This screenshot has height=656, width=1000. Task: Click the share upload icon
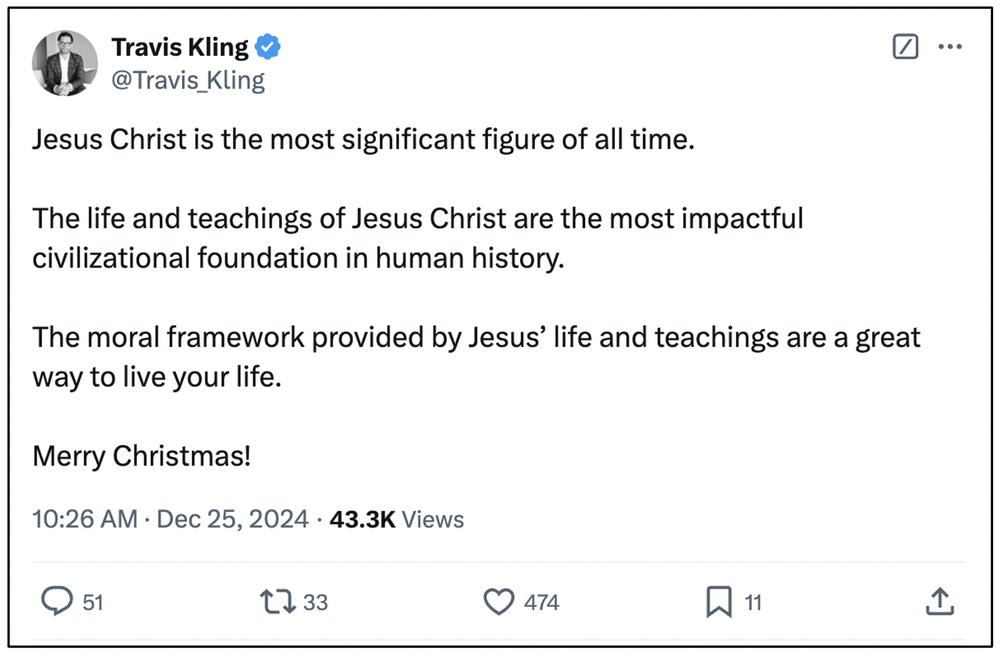coord(940,601)
